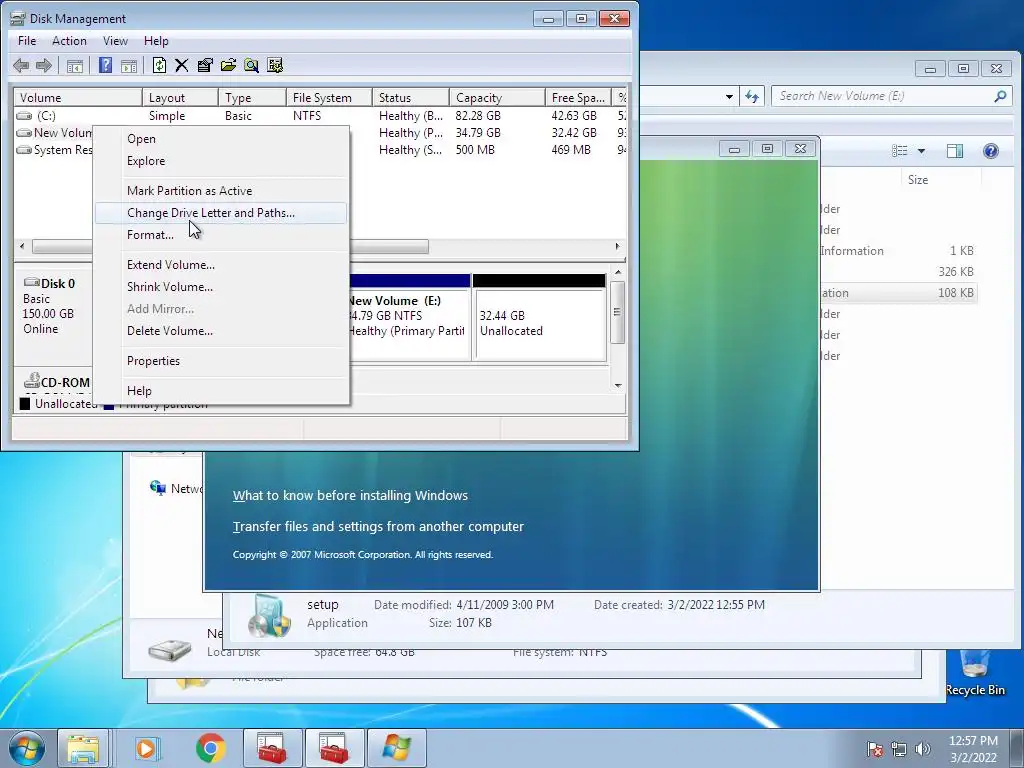Click the Capacity column header

[497, 97]
